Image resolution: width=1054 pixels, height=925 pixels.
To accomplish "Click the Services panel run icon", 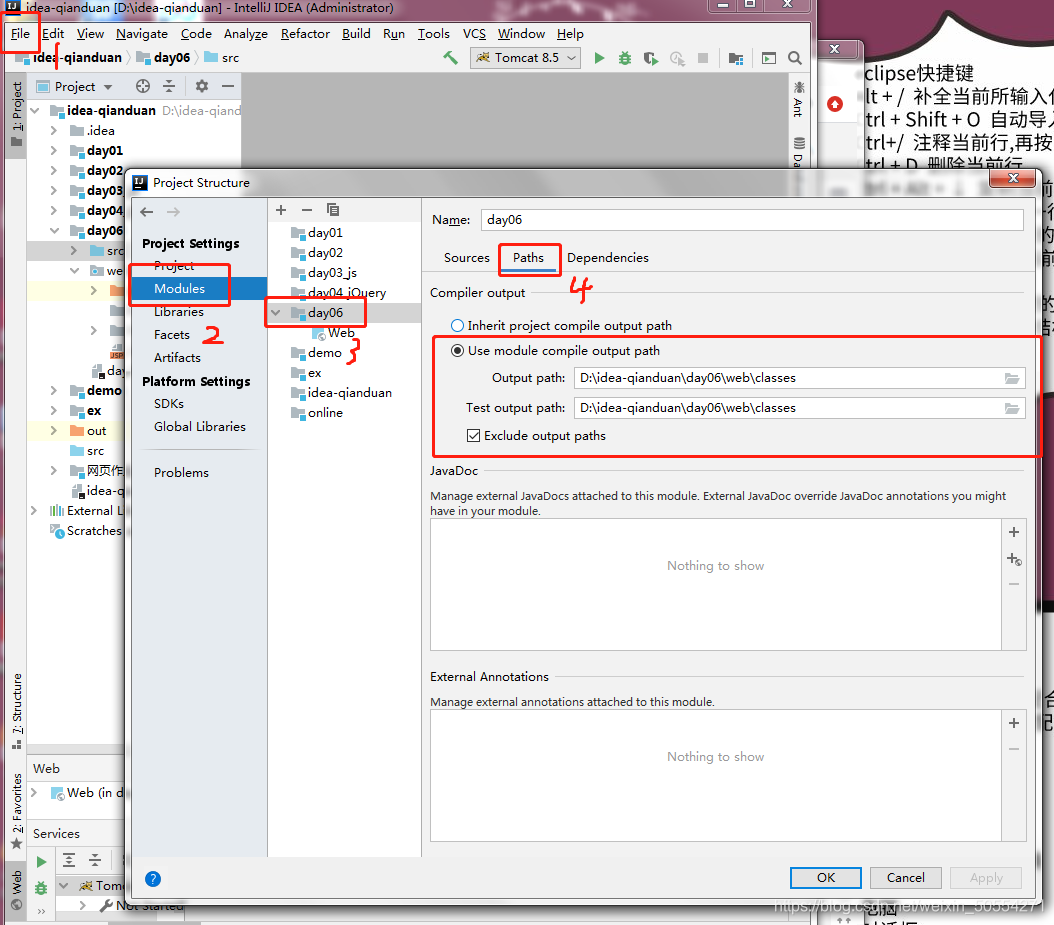I will tap(41, 861).
